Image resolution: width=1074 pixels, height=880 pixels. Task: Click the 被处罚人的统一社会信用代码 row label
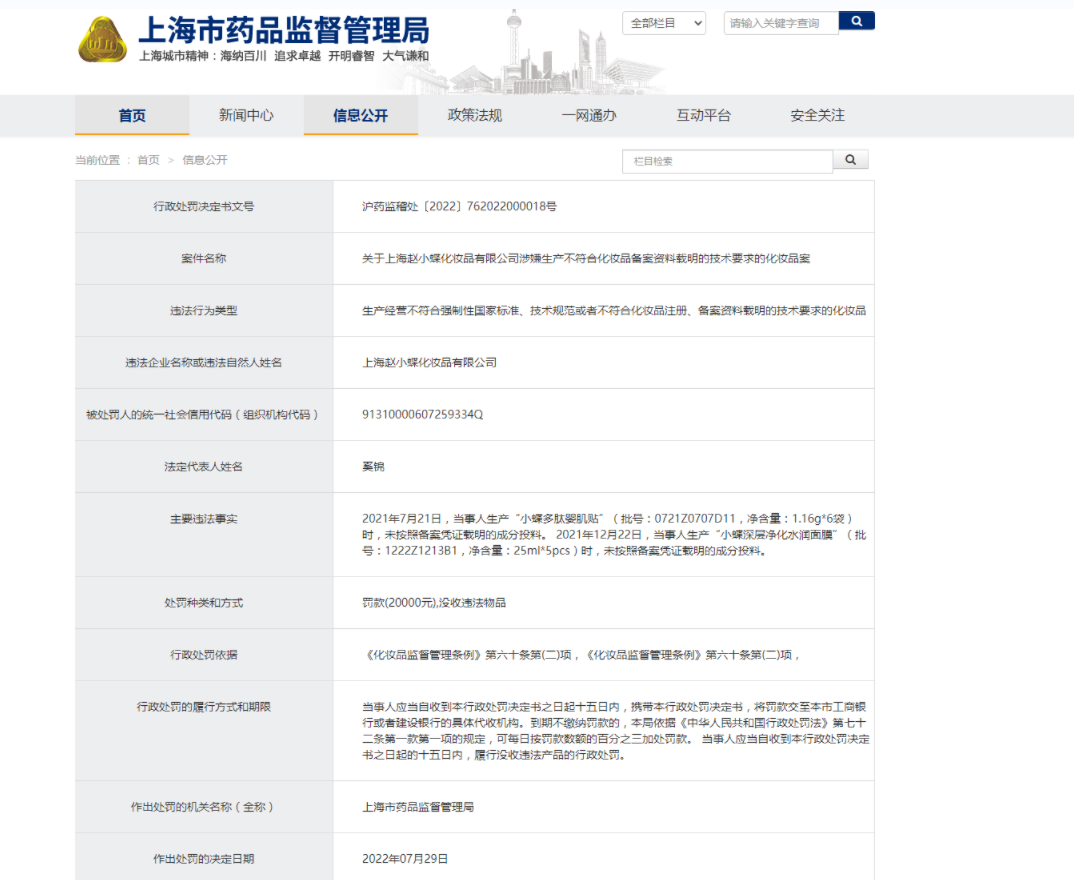pyautogui.click(x=203, y=415)
